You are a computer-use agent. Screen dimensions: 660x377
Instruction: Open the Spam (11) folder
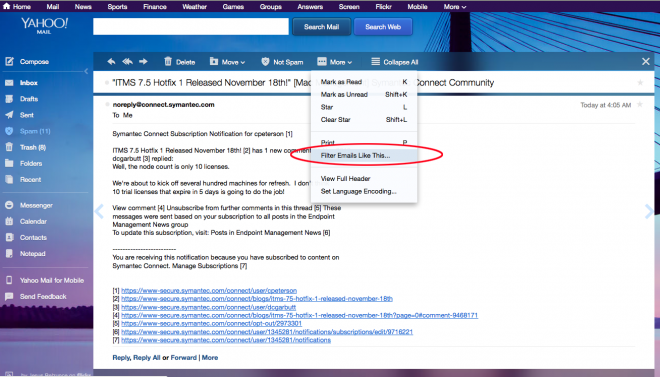35,131
